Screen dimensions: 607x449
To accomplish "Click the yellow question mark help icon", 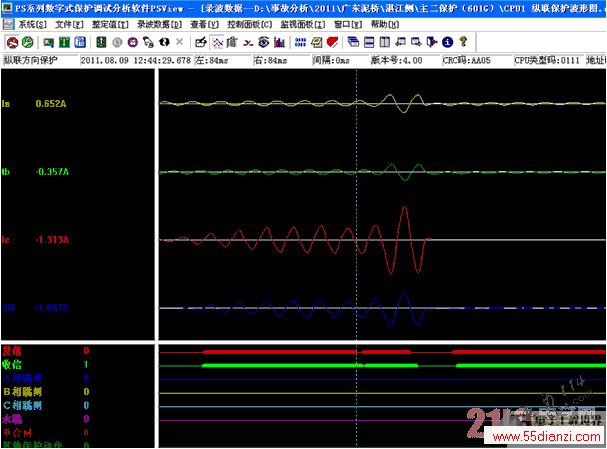I will click(x=463, y=41).
